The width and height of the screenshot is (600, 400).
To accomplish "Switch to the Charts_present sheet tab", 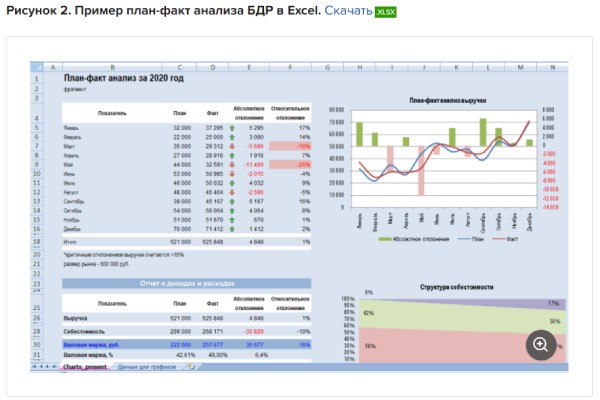I will coord(84,367).
